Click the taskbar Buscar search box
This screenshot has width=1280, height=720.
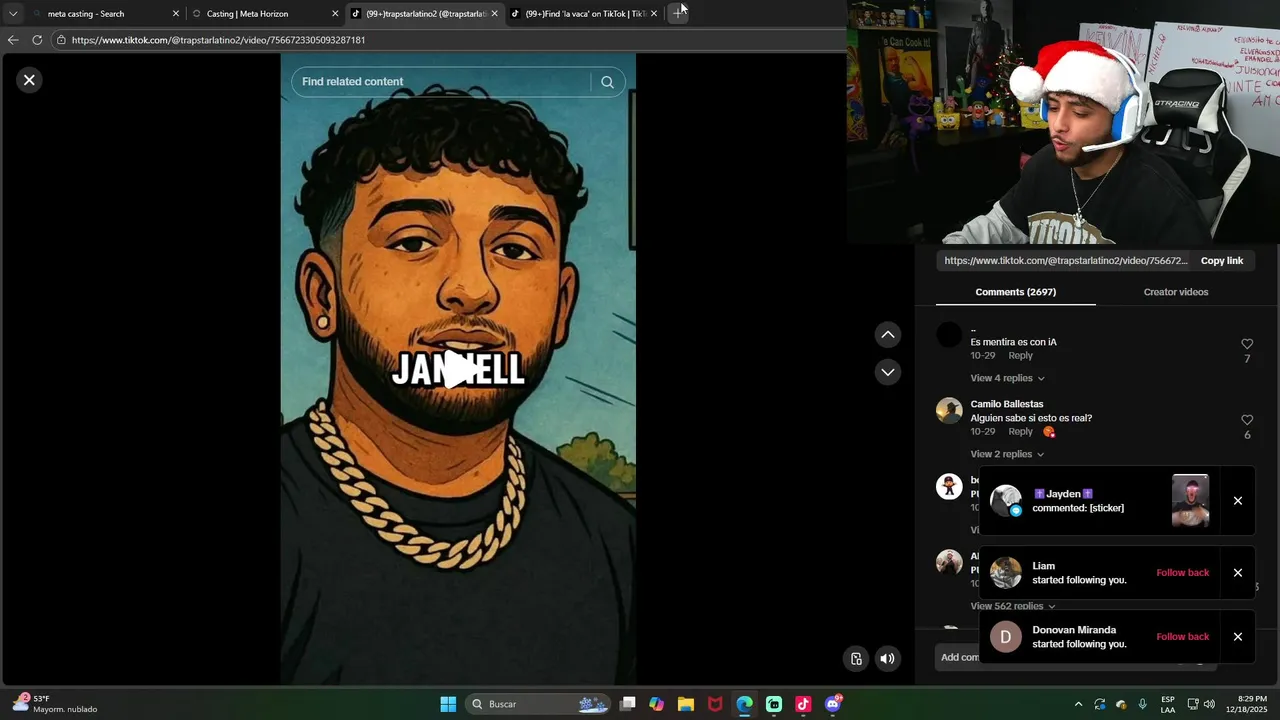[540, 704]
